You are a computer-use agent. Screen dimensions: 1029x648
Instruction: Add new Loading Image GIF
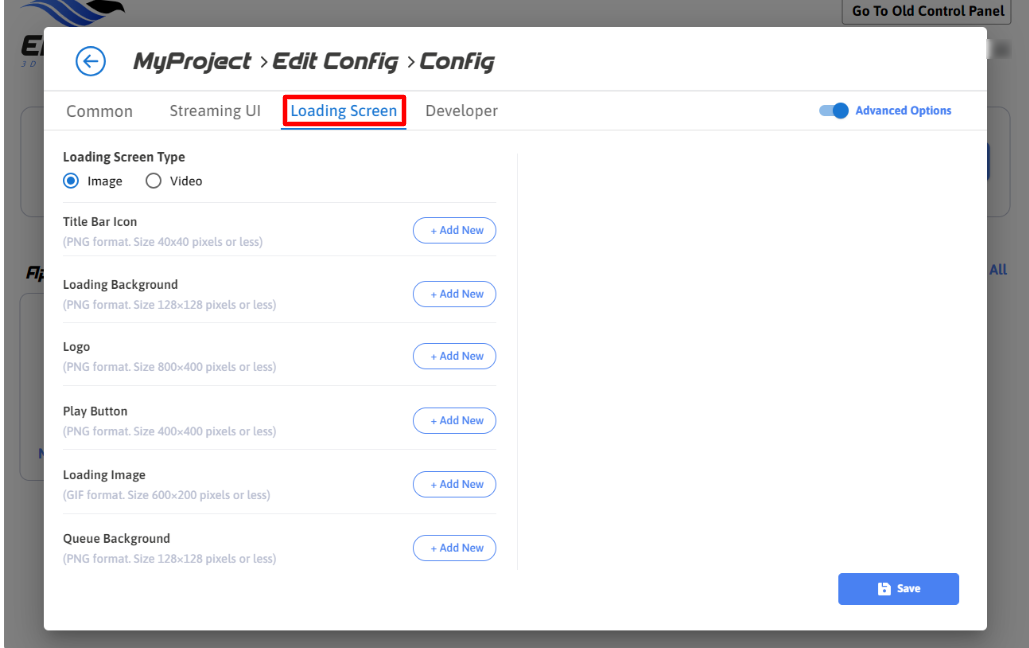coord(455,485)
